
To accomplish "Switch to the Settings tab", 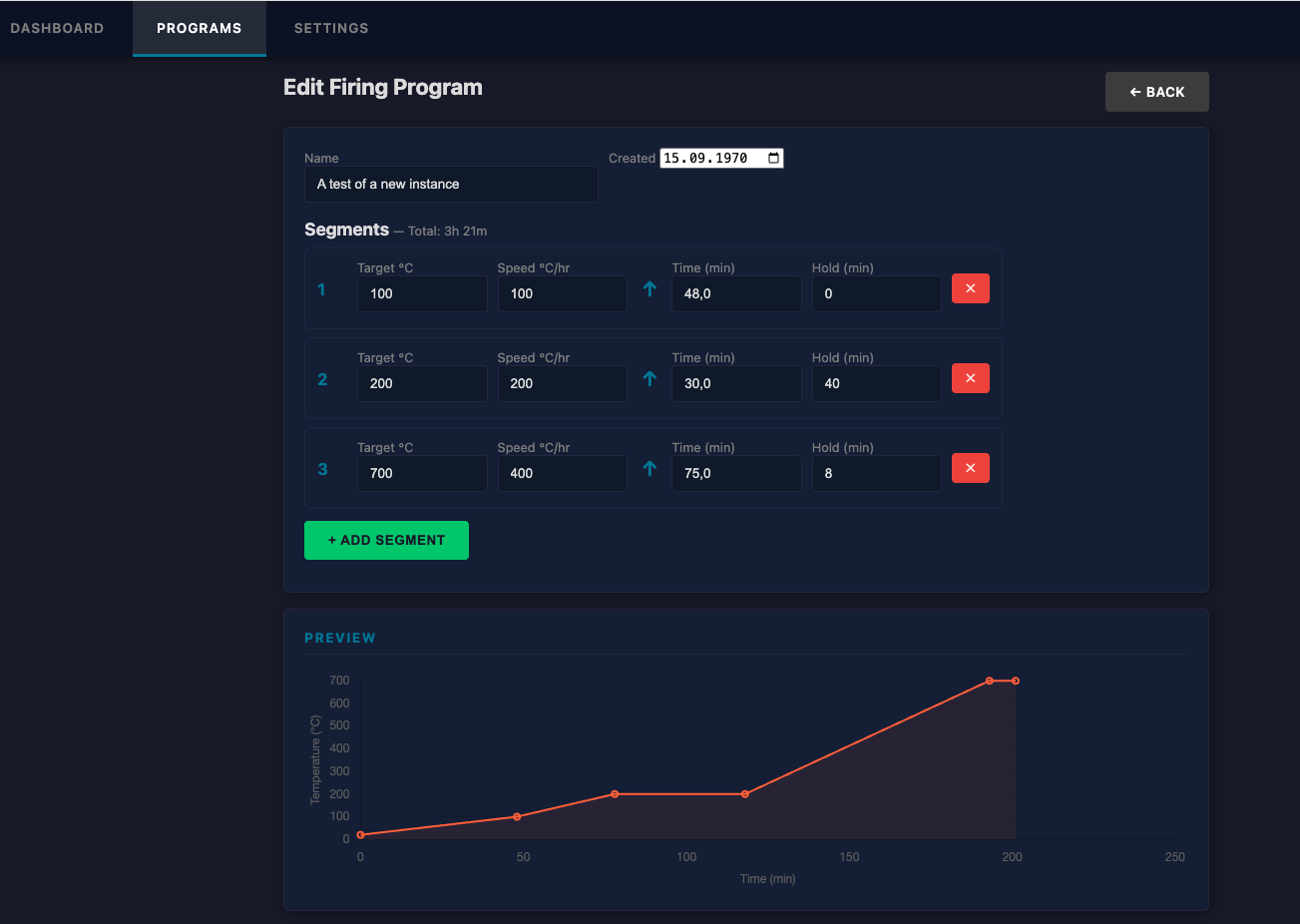I will pos(331,28).
